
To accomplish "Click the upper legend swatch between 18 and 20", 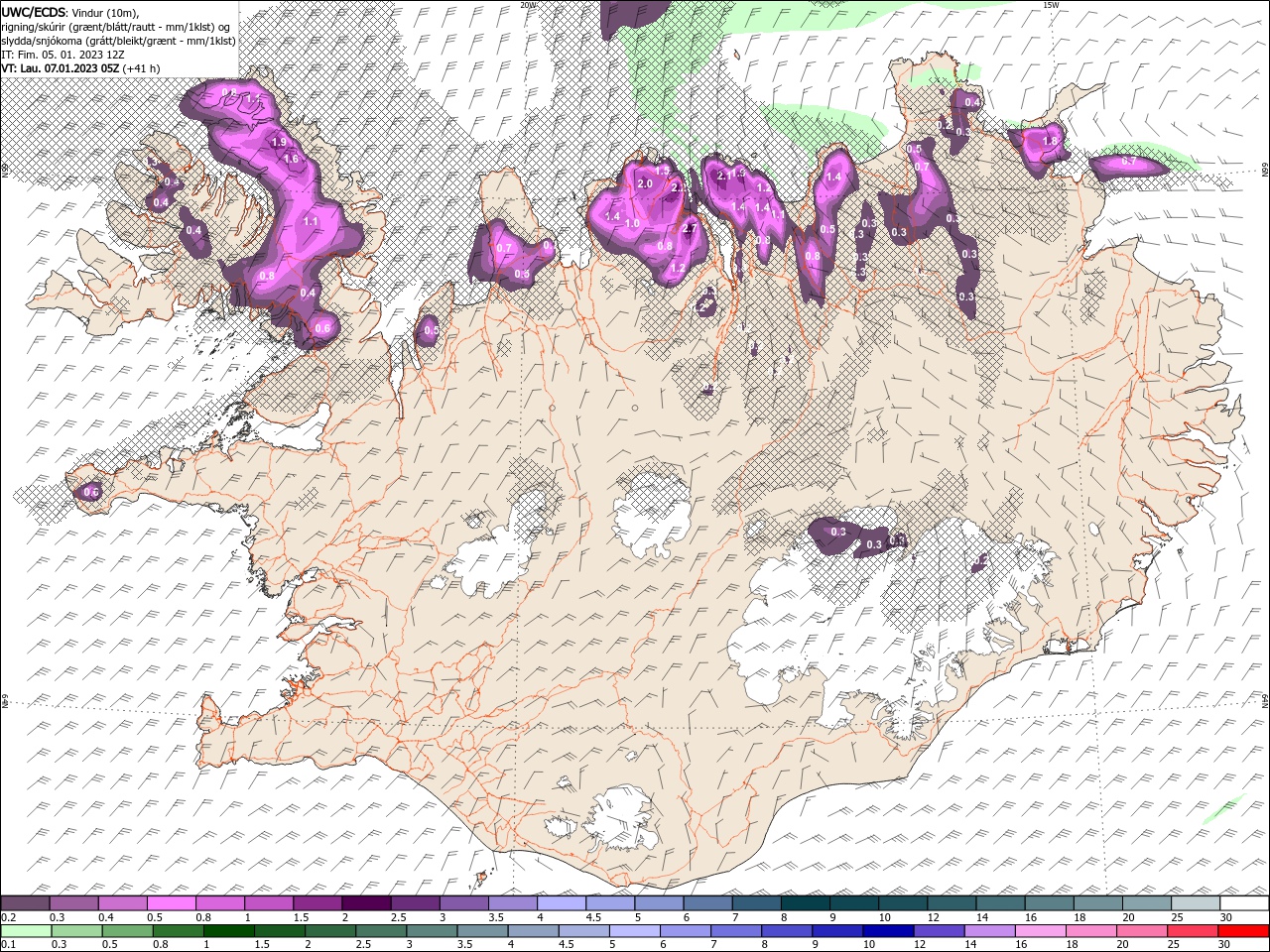I will point(1098,903).
